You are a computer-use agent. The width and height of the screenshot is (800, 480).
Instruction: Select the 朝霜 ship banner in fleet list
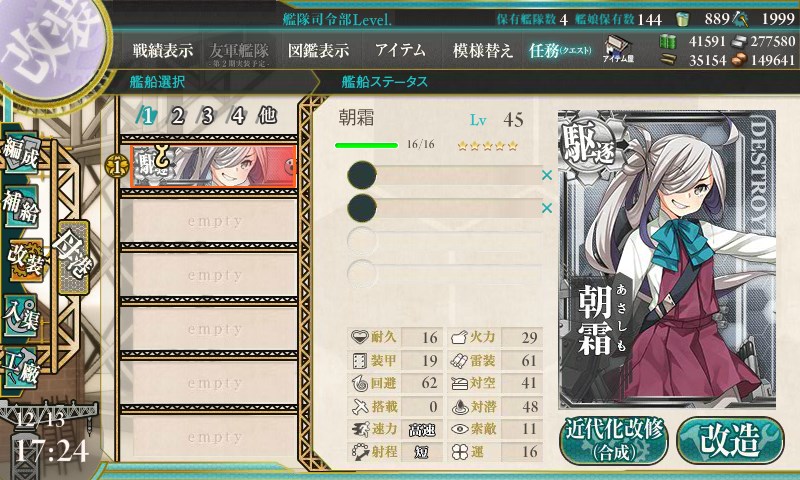pyautogui.click(x=213, y=166)
